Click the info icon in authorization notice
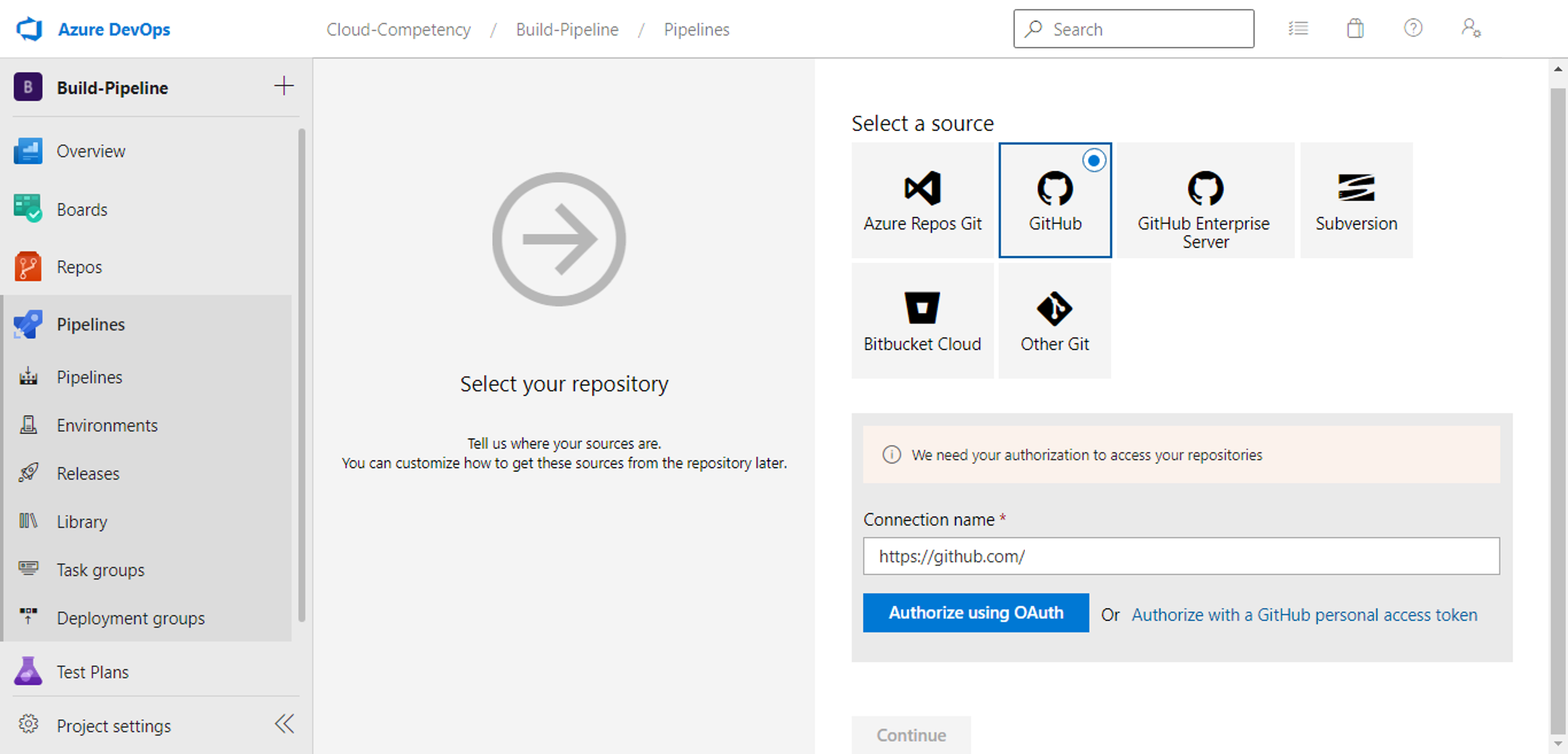 [892, 455]
